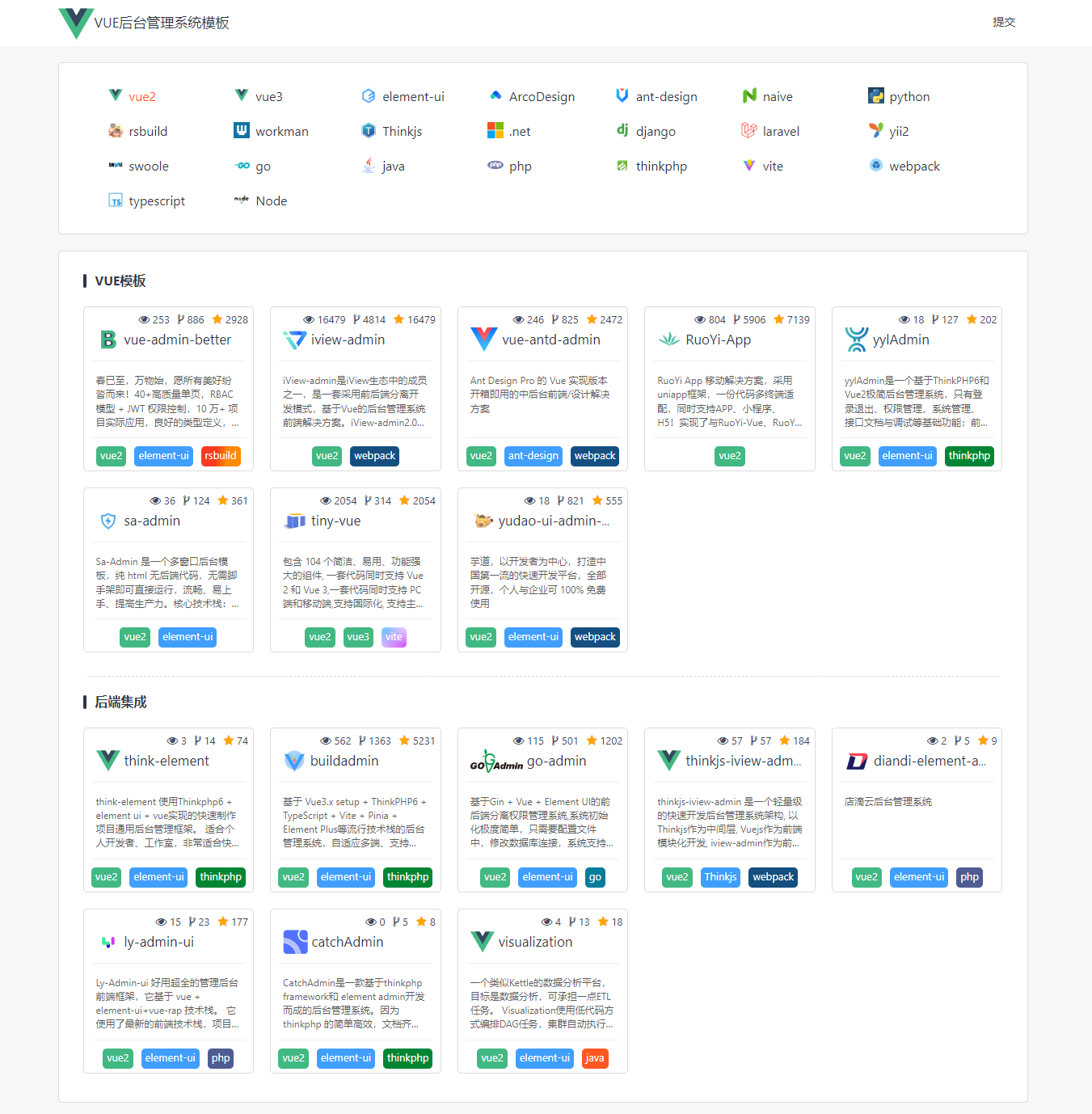Click the Node logo icon

click(242, 200)
